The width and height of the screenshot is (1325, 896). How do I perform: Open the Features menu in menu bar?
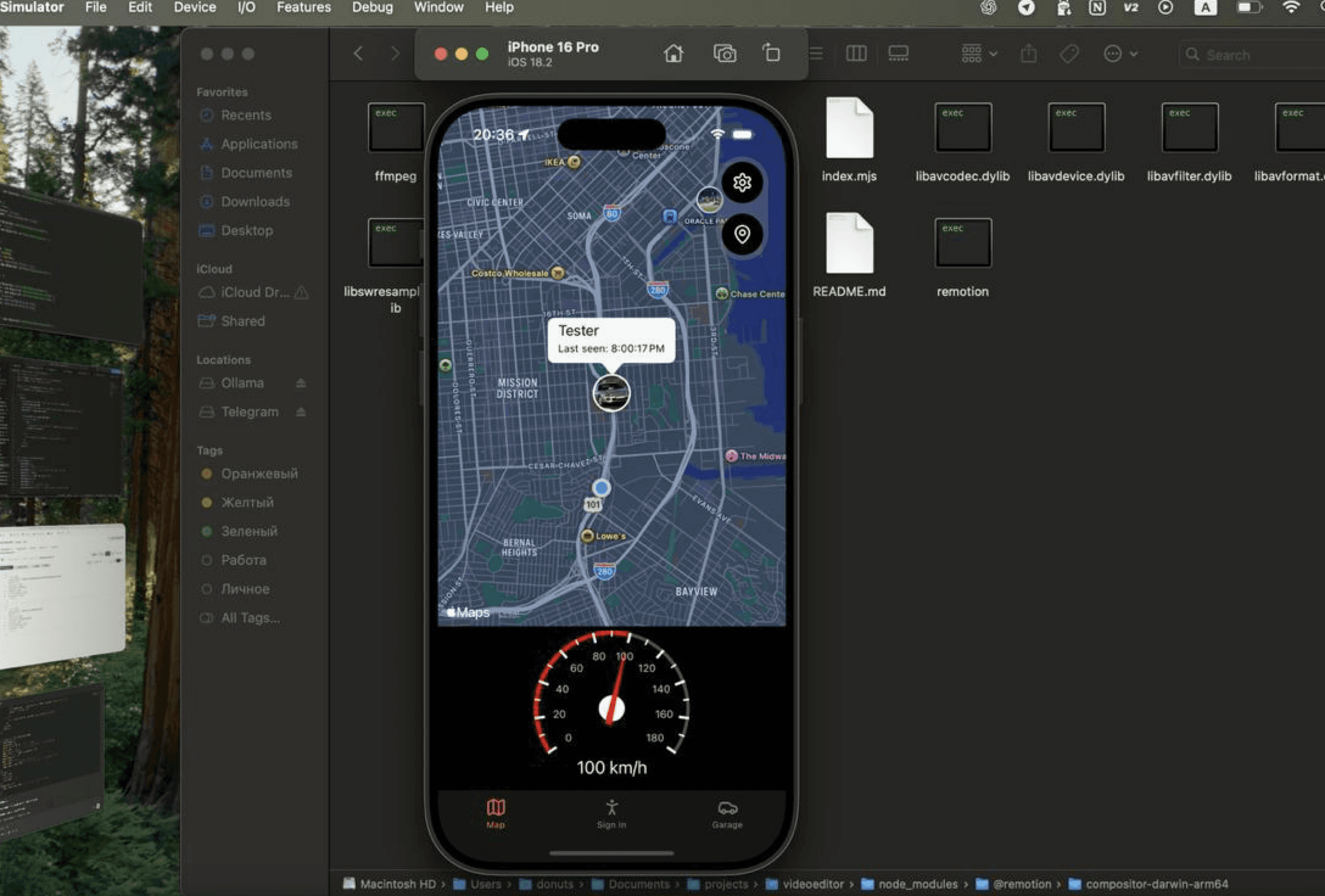point(303,8)
